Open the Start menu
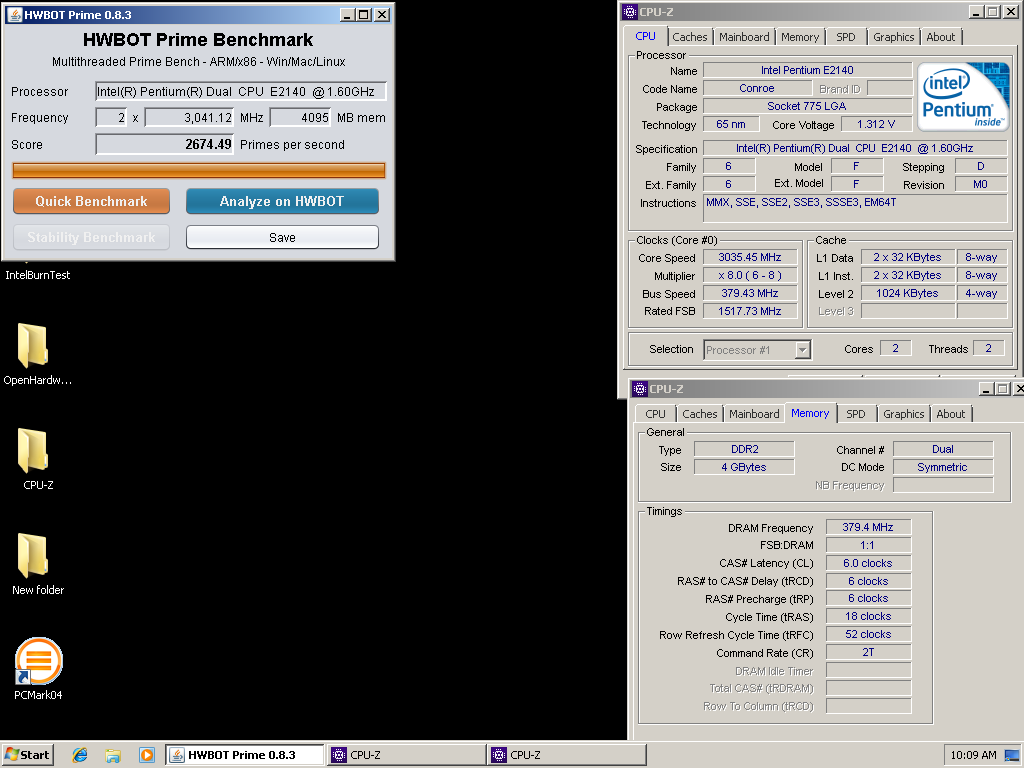The width and height of the screenshot is (1024, 768). click(27, 755)
